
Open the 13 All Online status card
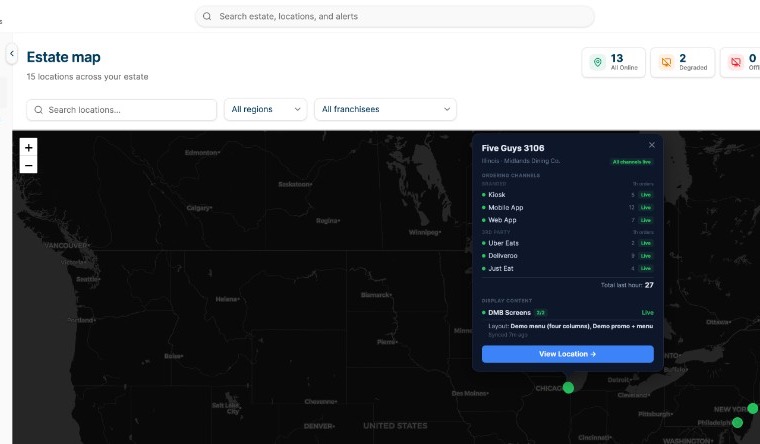(x=614, y=63)
